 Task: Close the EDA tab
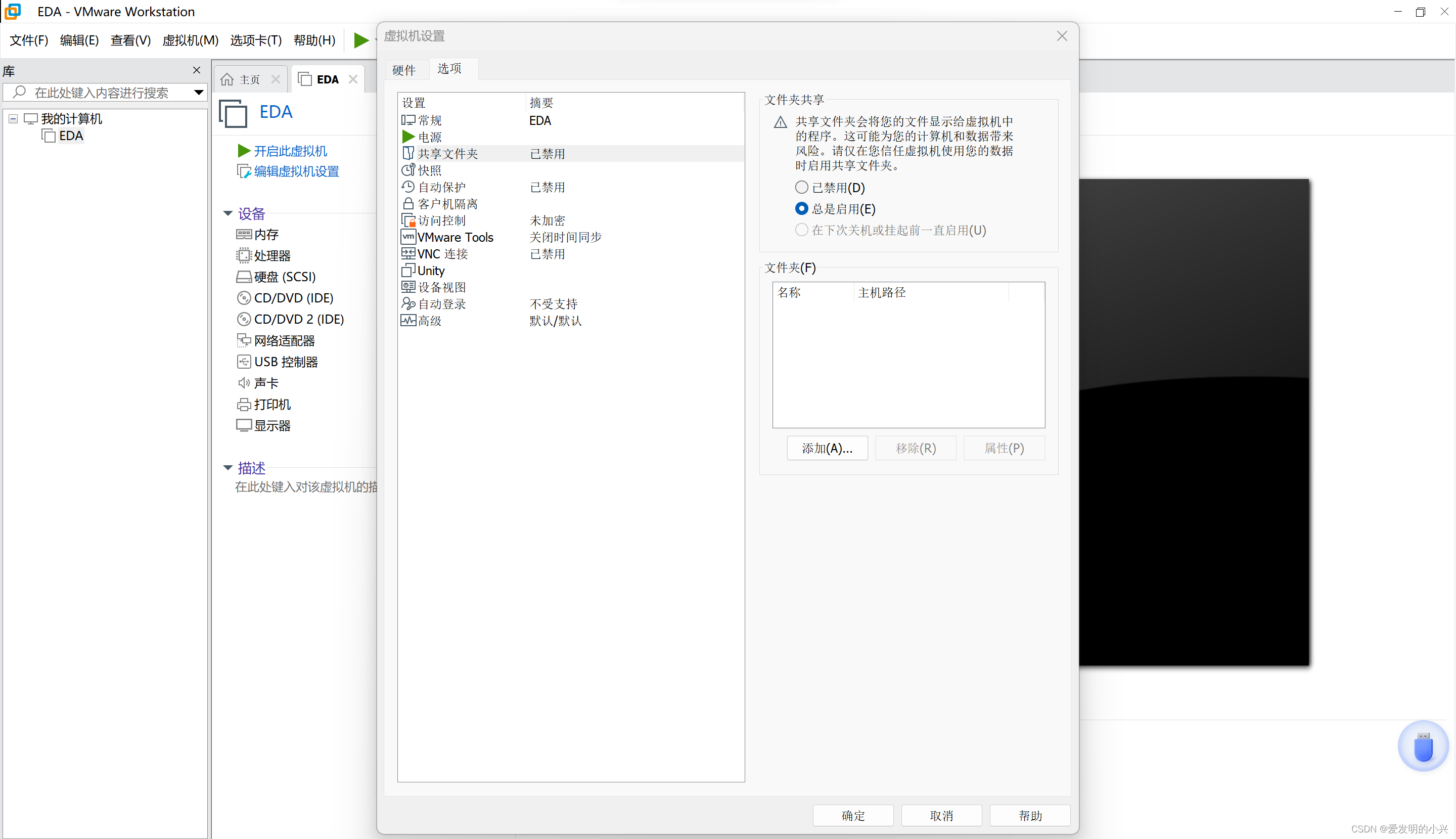coord(353,79)
